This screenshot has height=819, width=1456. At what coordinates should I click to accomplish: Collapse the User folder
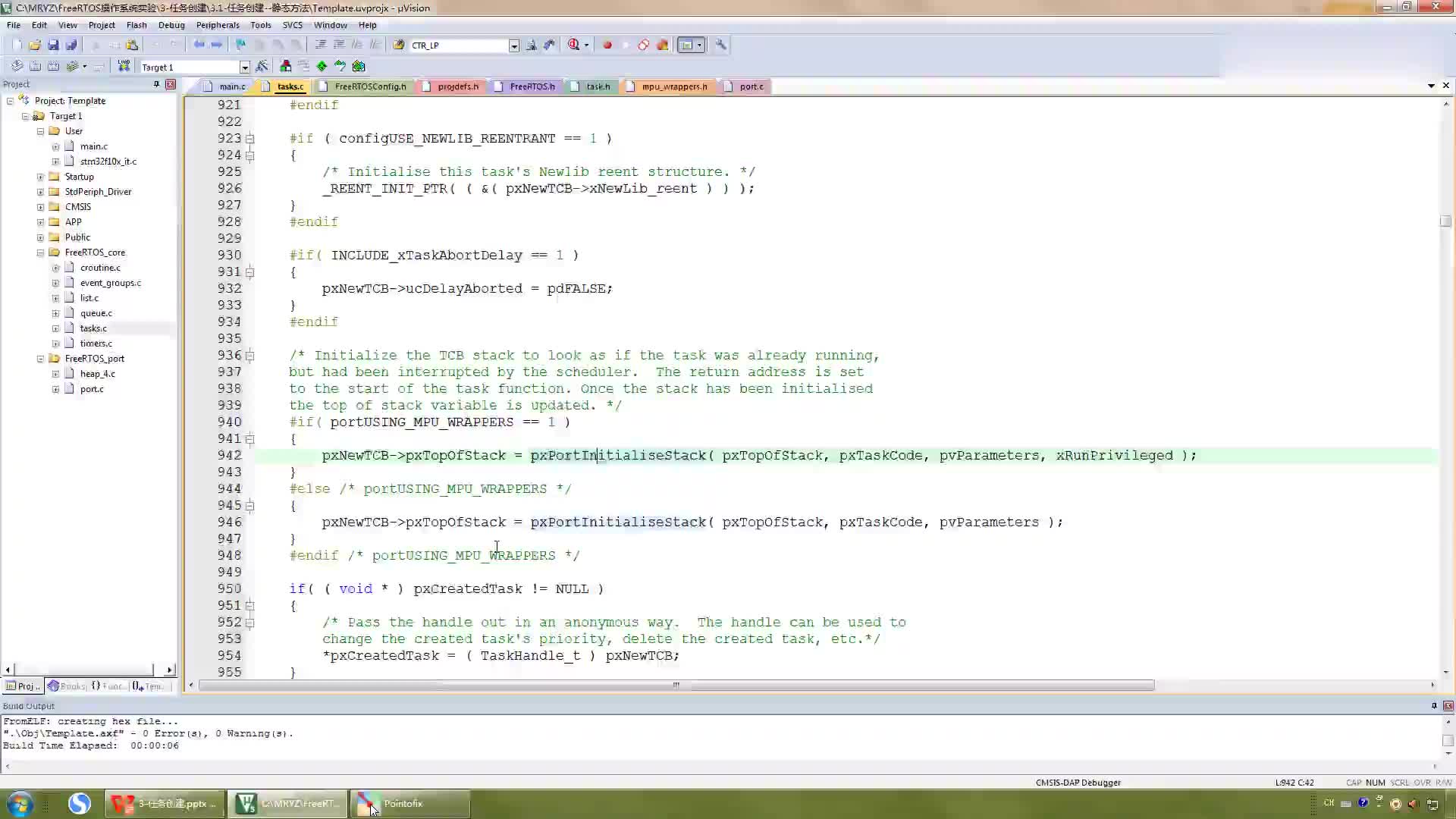[x=41, y=131]
